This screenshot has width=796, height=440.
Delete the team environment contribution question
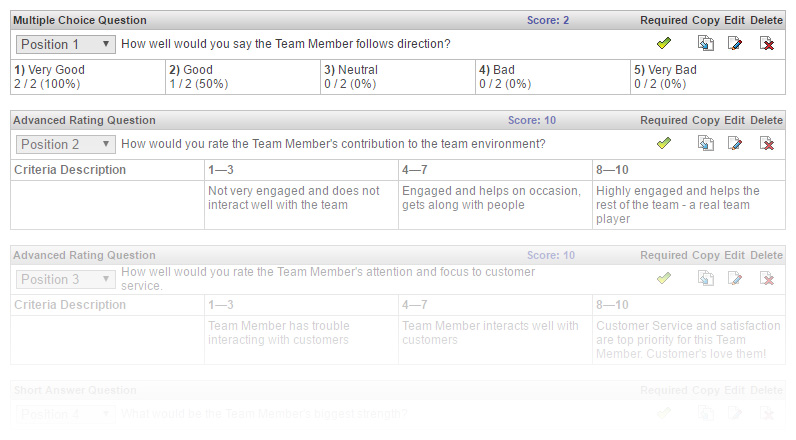click(767, 144)
